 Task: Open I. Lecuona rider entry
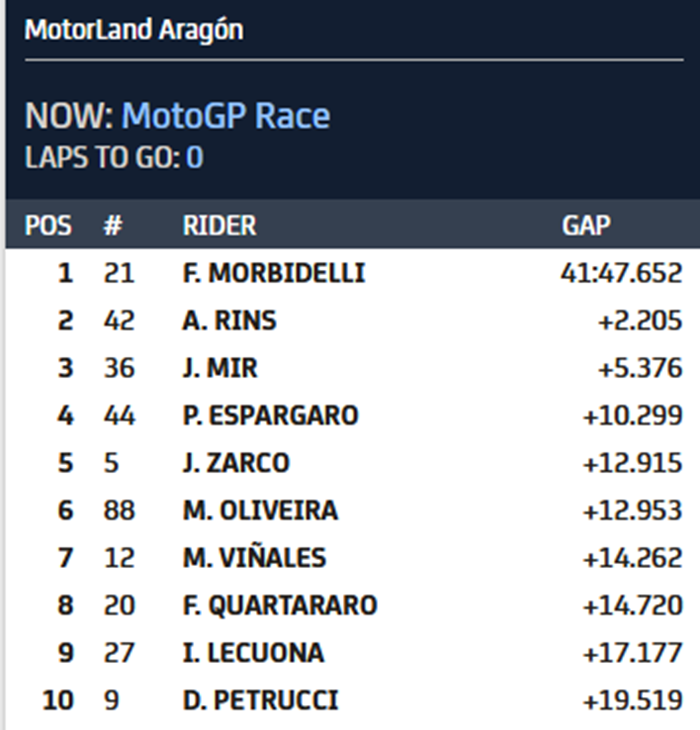pos(253,653)
